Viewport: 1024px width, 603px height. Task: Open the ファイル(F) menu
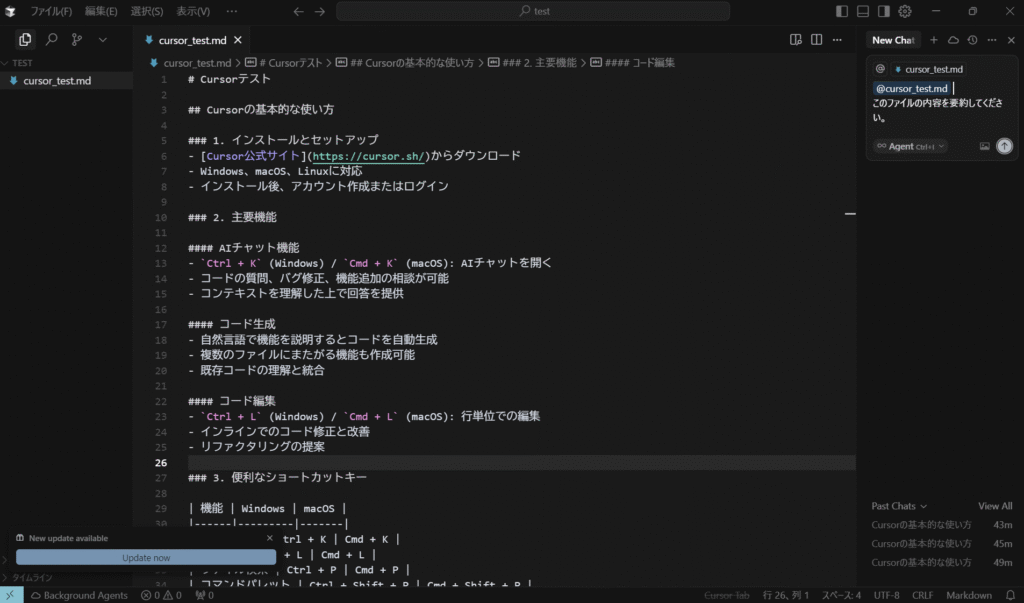pos(51,11)
